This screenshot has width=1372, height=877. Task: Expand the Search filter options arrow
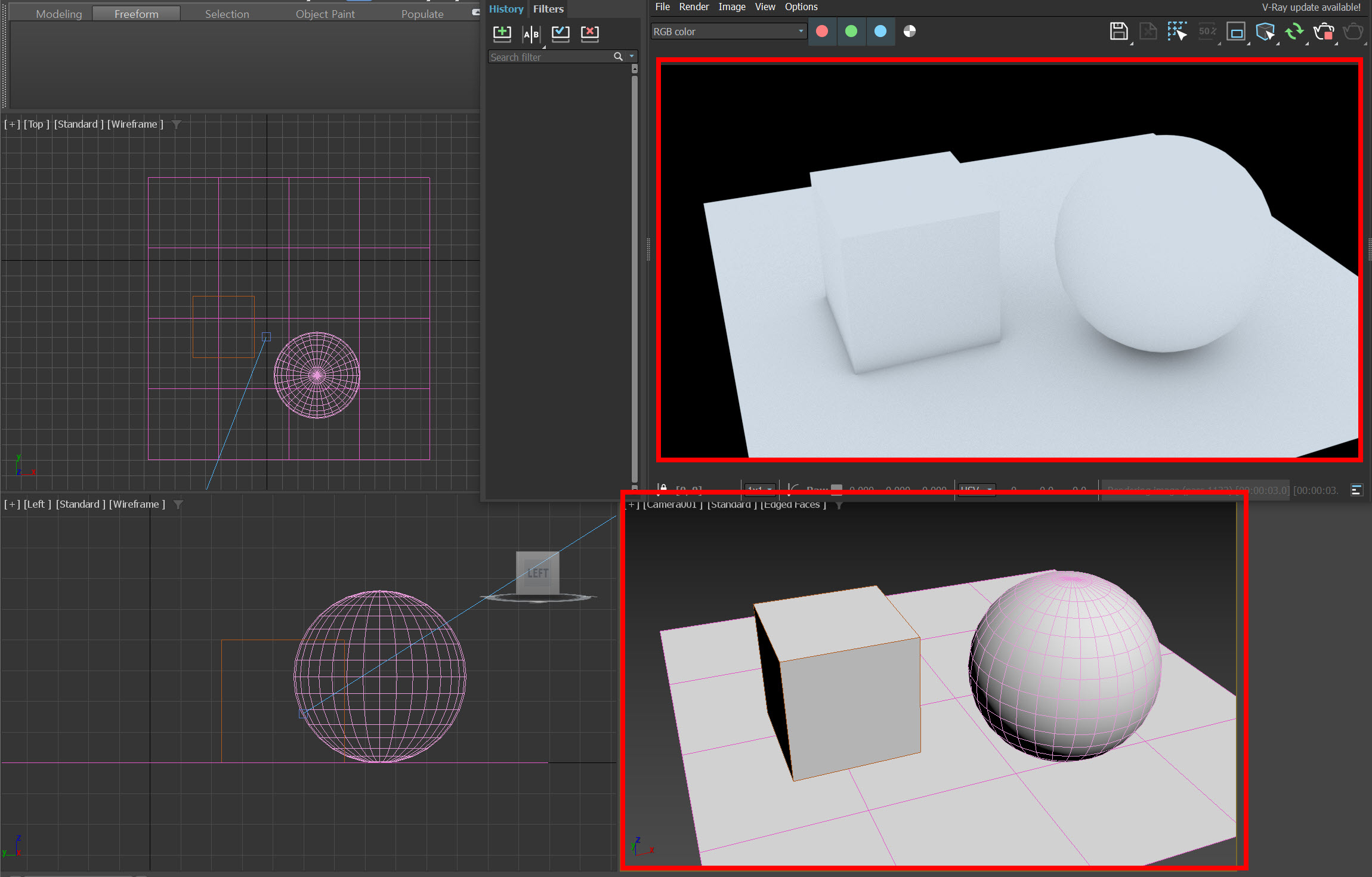coord(632,57)
